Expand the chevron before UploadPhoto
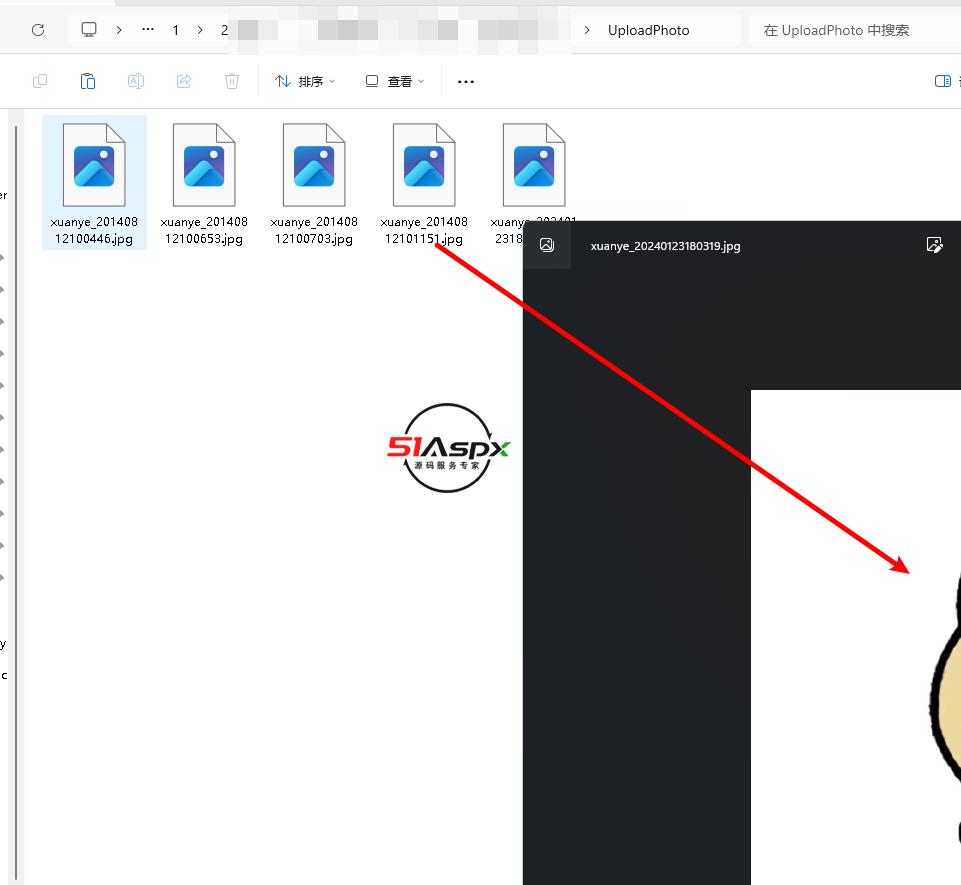The height and width of the screenshot is (885, 961). click(587, 30)
